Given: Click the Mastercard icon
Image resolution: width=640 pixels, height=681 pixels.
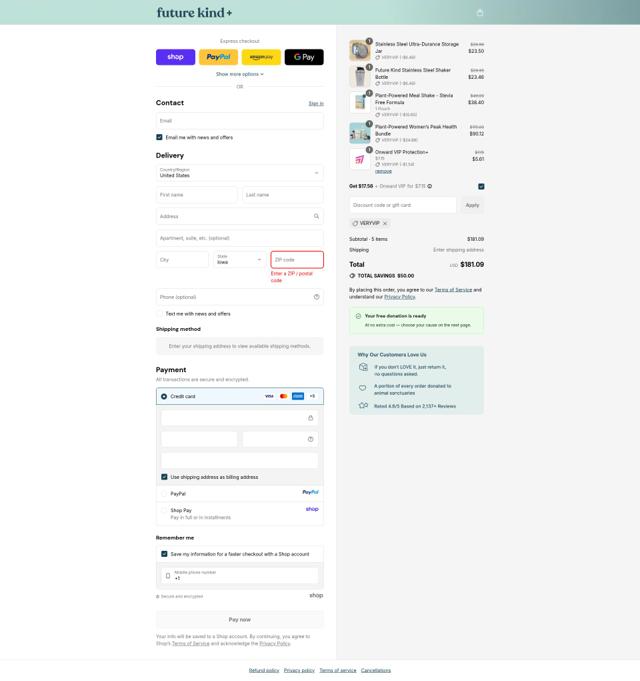Looking at the screenshot, I should coord(284,396).
